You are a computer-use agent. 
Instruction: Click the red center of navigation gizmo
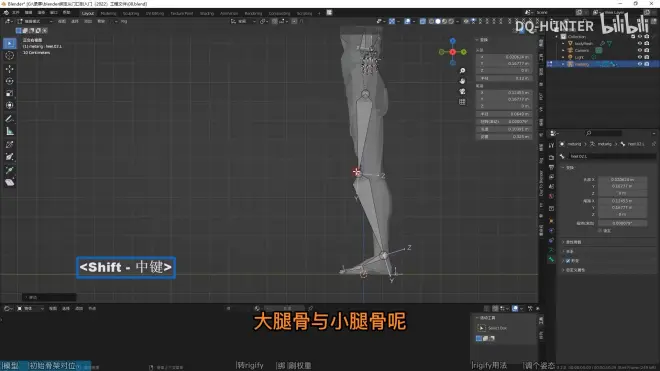(452, 52)
